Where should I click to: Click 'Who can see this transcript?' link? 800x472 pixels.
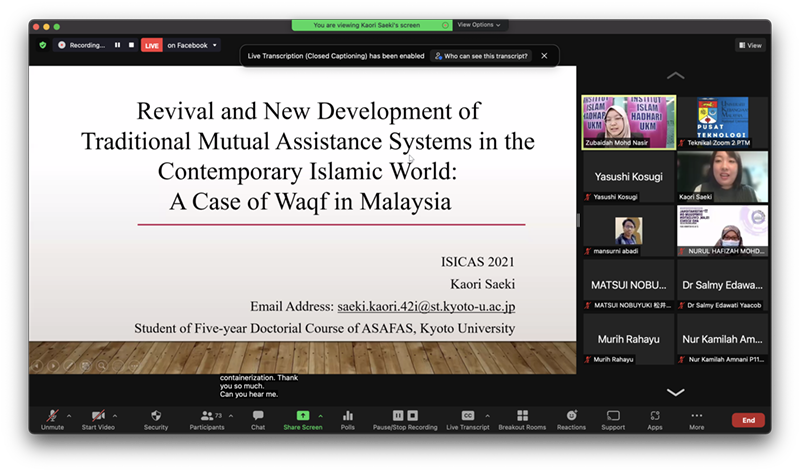click(x=481, y=56)
